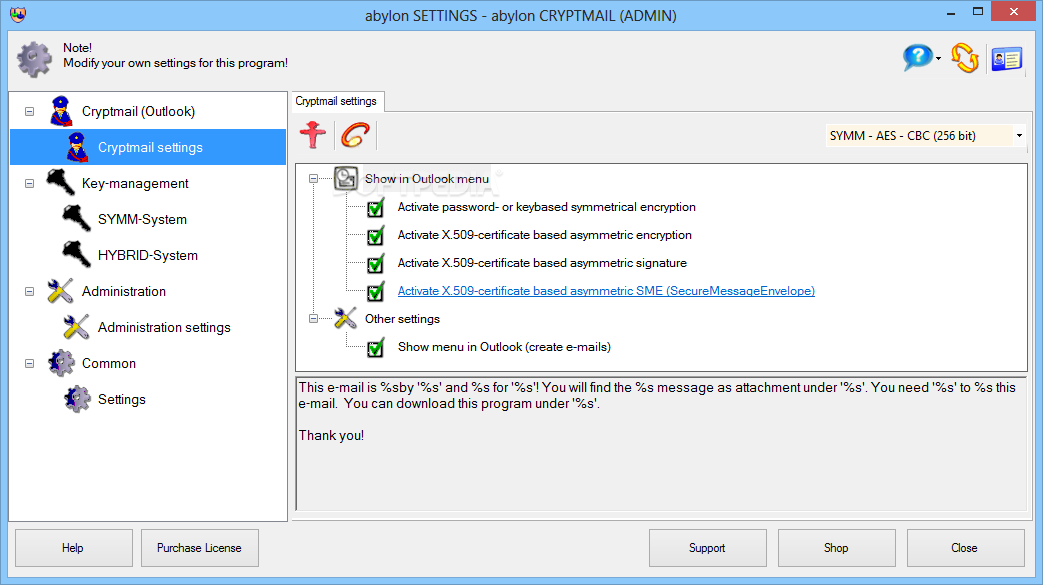Maximize the abylon SETTINGS window

point(978,11)
